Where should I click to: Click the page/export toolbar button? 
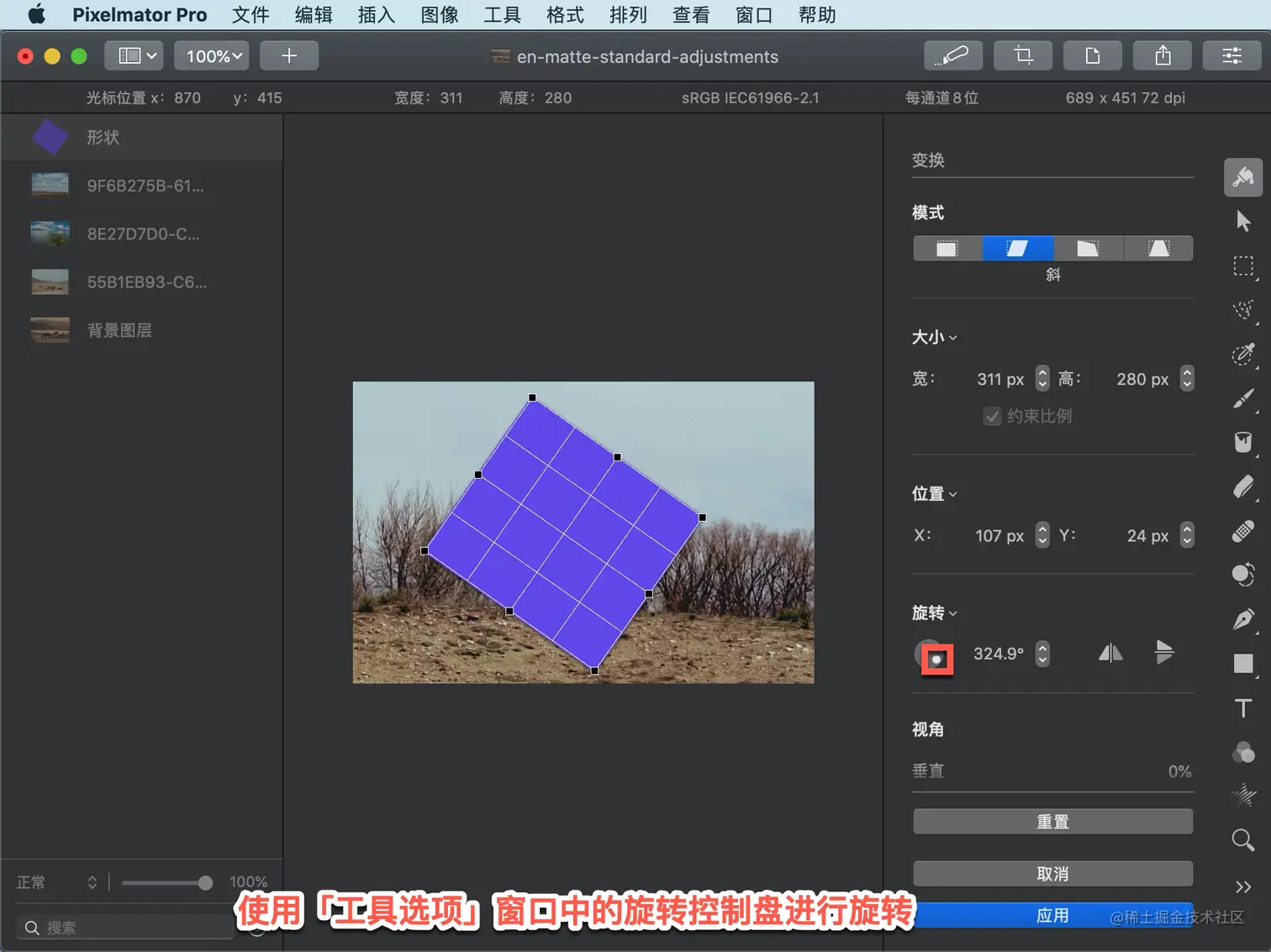coord(1093,55)
